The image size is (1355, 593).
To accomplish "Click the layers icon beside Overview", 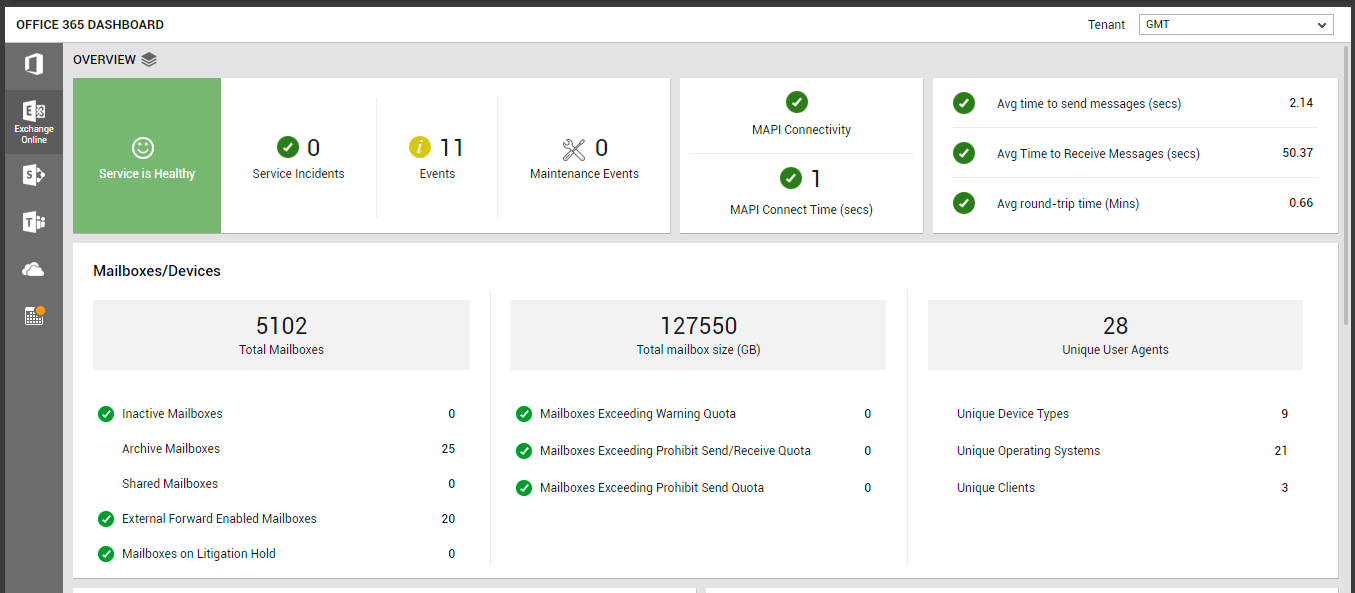I will tap(149, 60).
